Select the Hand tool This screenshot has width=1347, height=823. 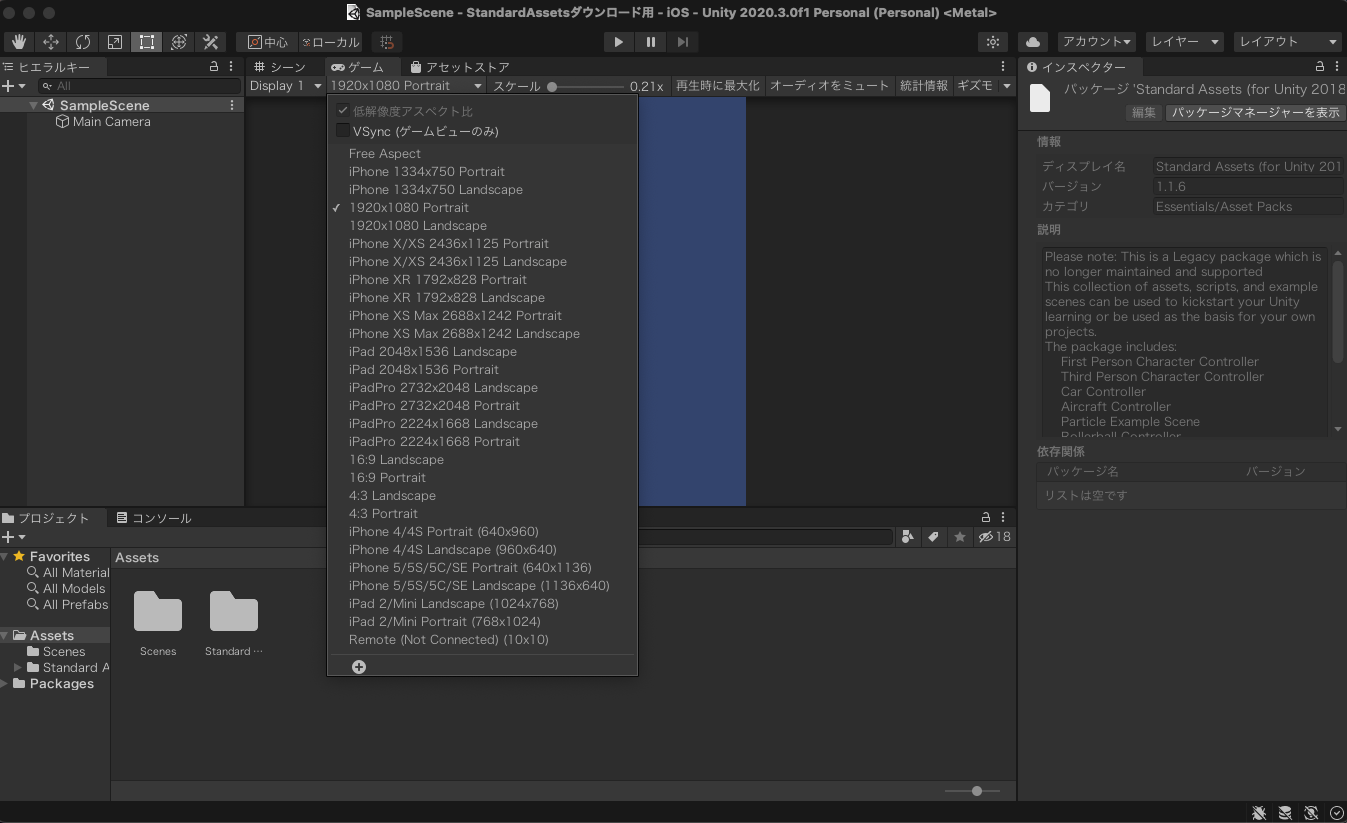coord(19,42)
